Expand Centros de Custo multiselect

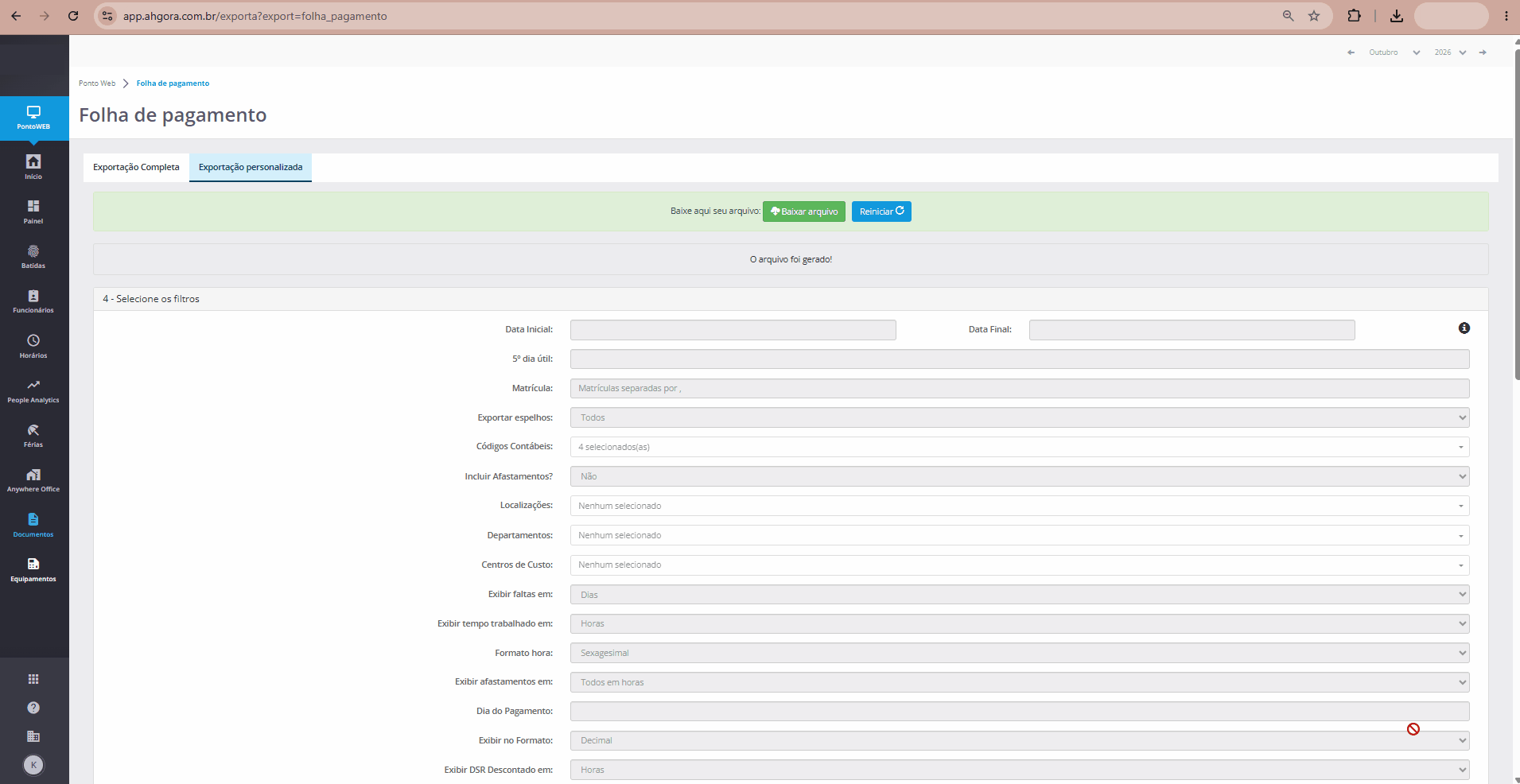pos(1020,565)
